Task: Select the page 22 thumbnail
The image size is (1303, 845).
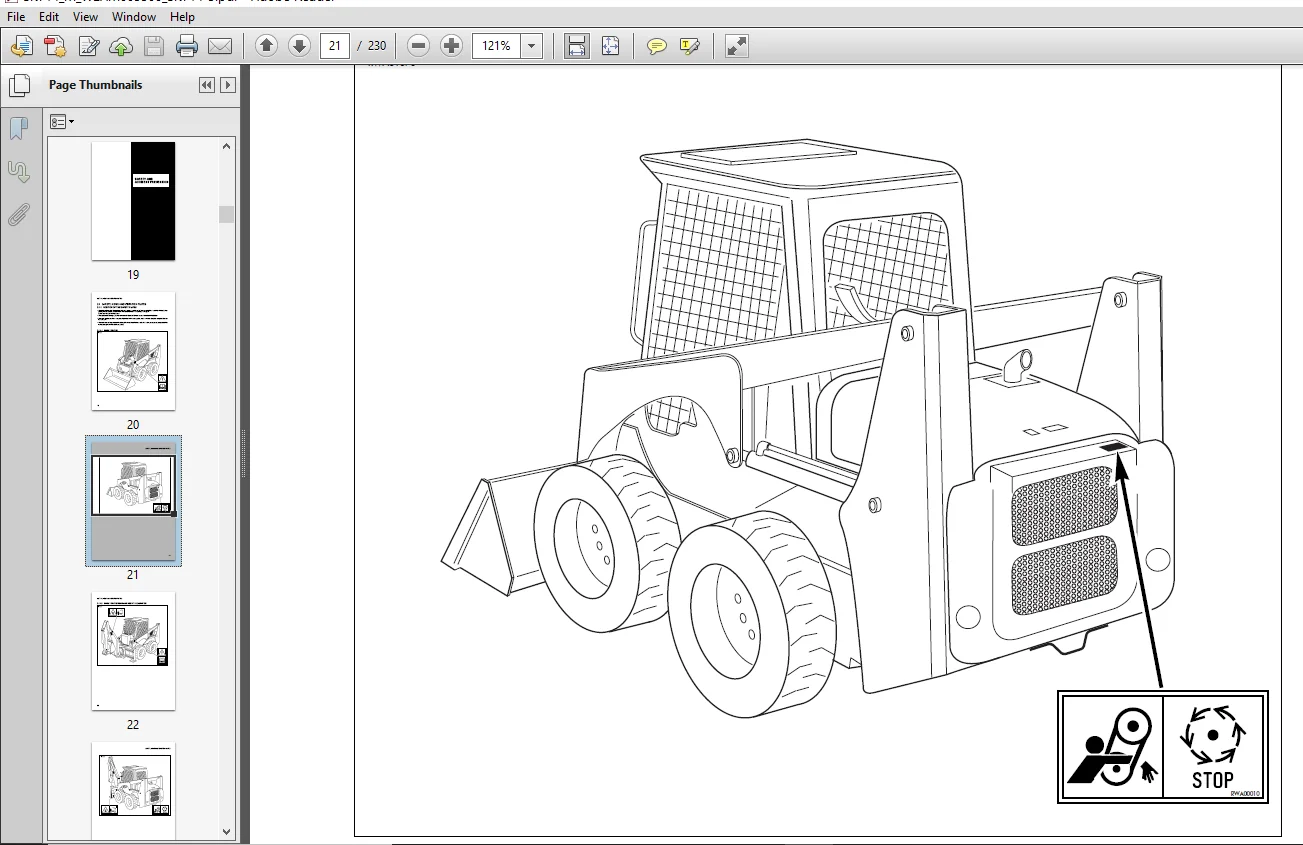Action: click(x=133, y=651)
